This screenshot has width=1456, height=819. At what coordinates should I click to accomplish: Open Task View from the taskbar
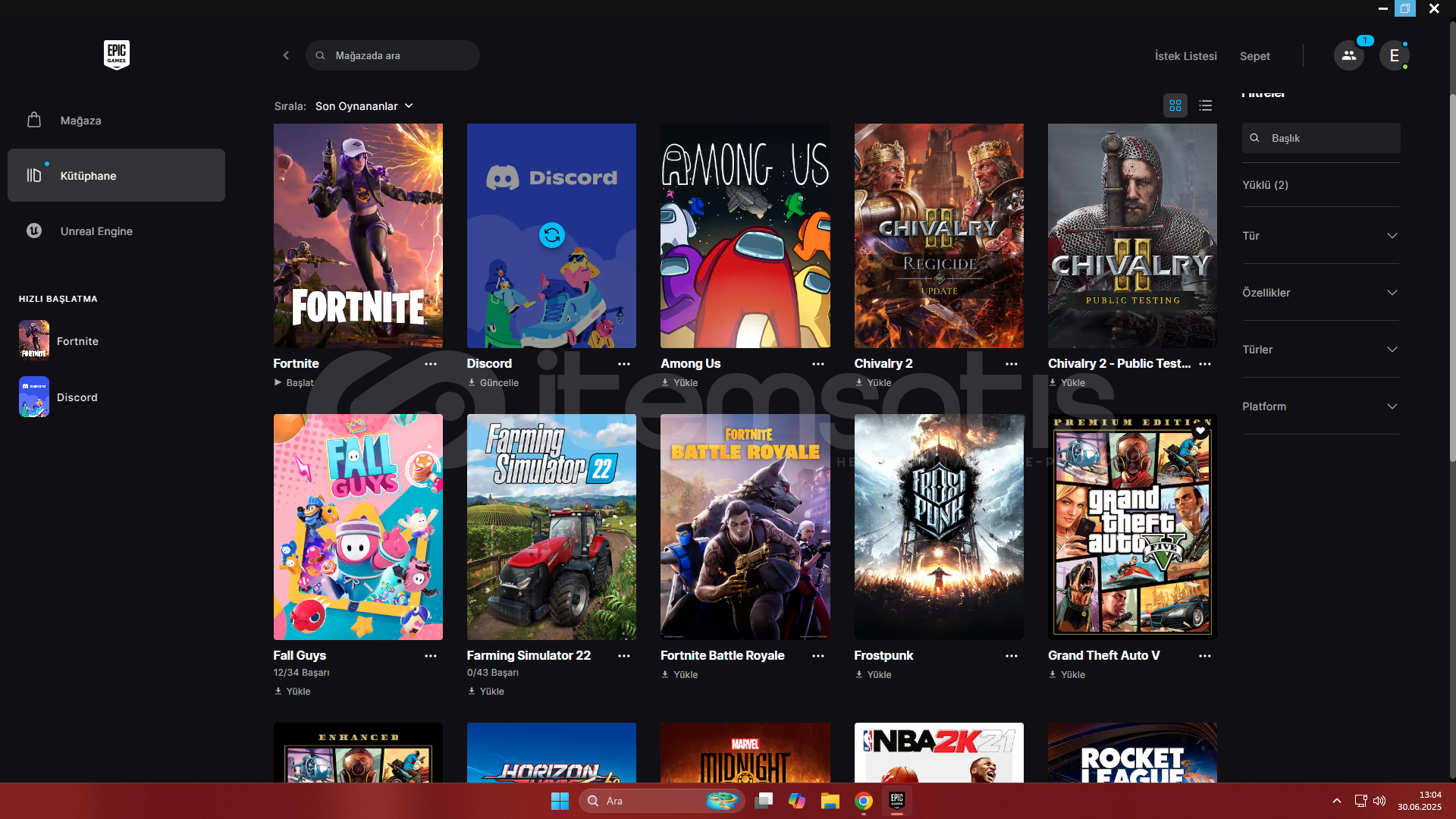[764, 801]
